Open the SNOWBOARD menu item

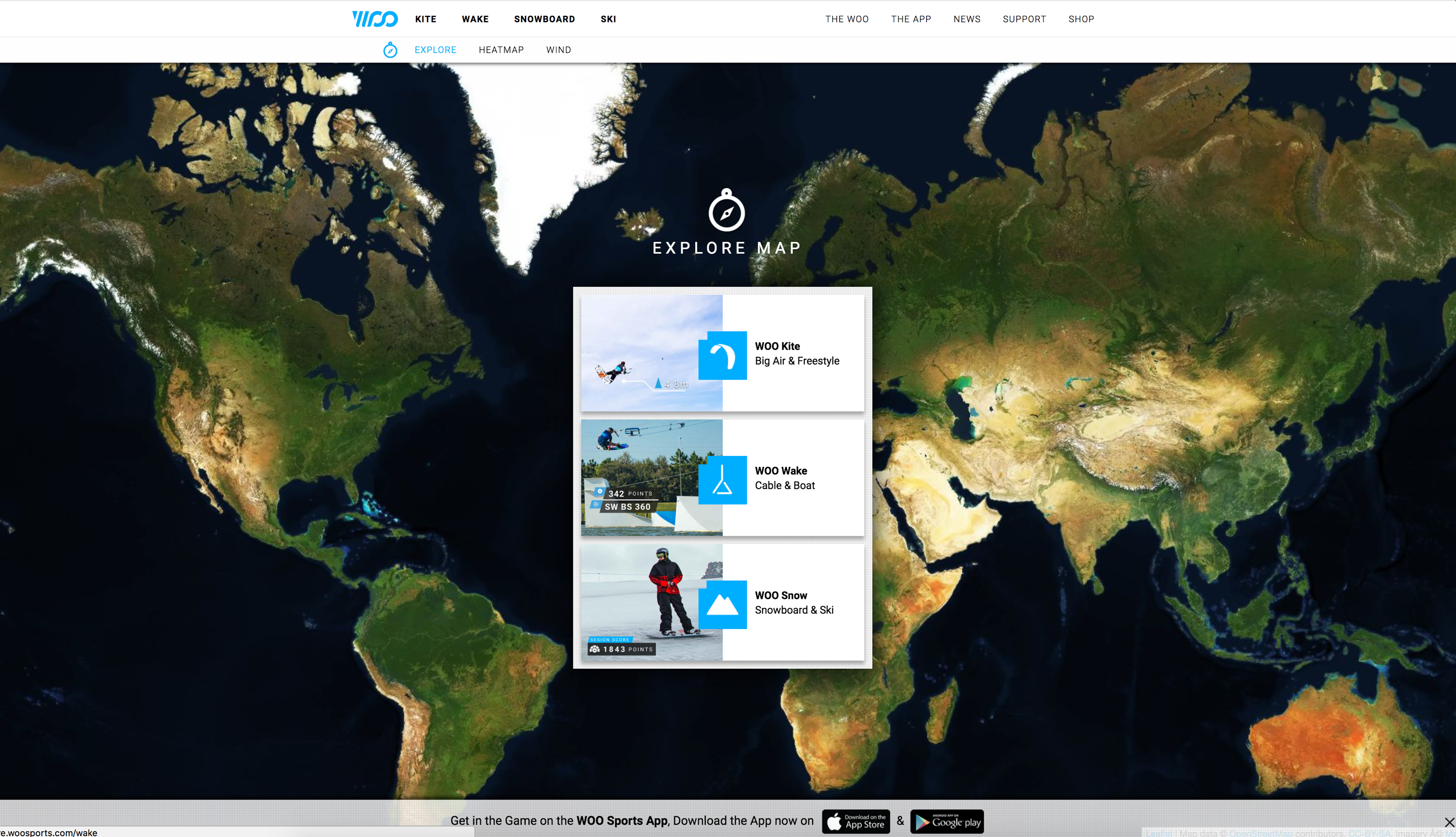click(544, 19)
